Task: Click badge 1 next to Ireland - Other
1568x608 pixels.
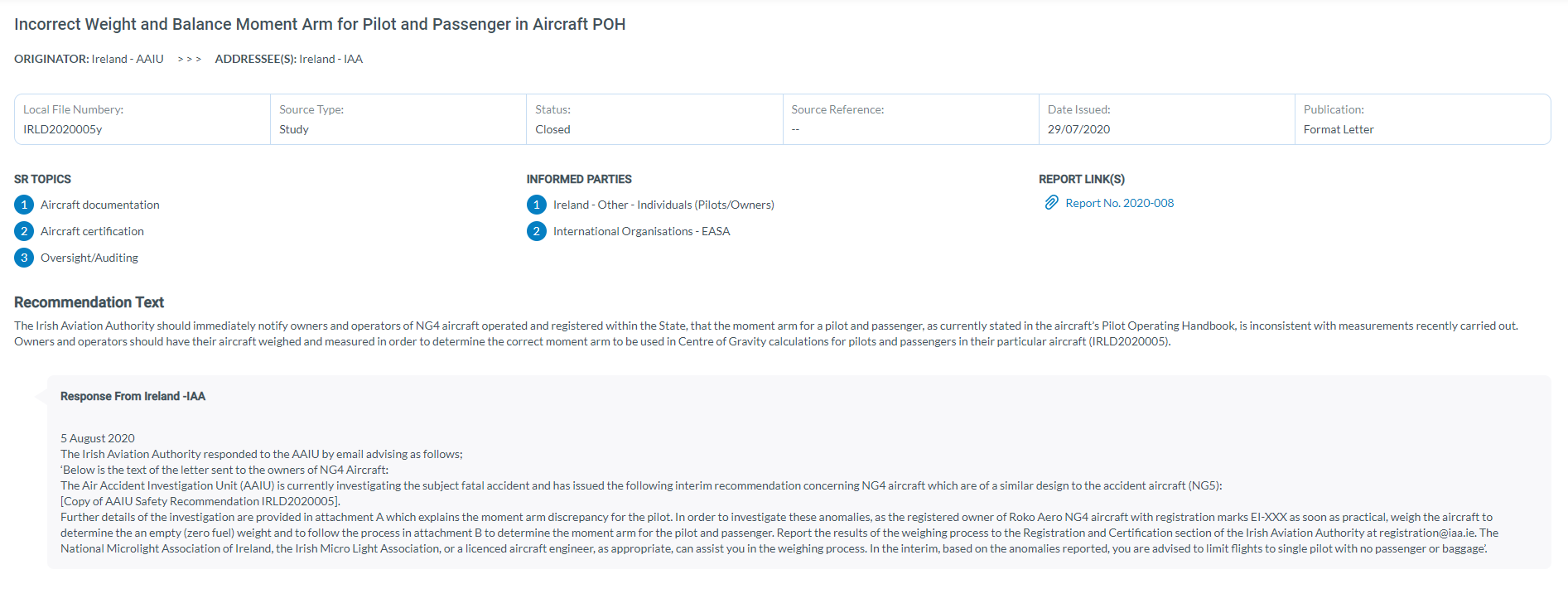Action: click(536, 205)
